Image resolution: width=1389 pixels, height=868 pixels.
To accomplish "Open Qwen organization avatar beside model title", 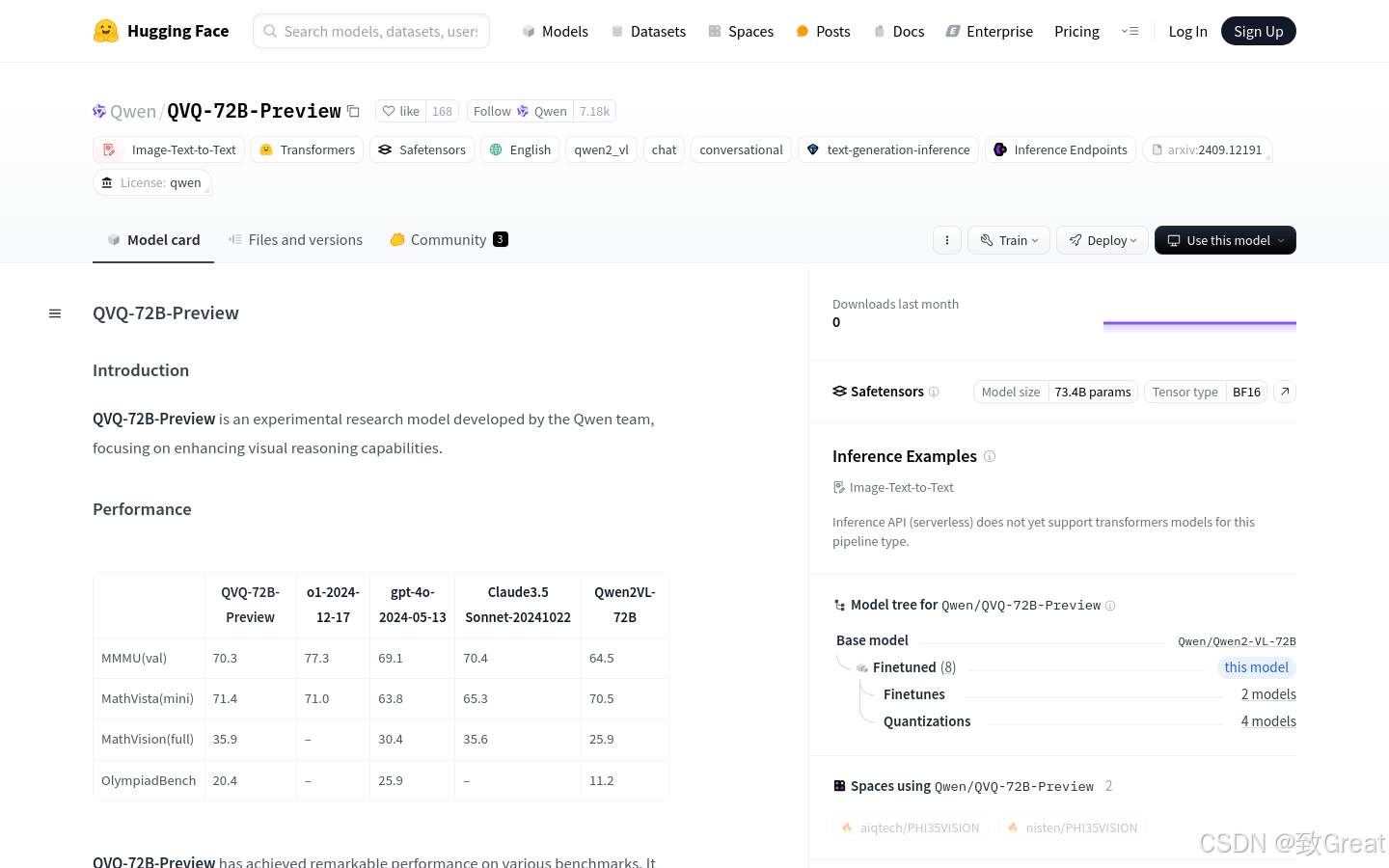I will click(x=99, y=111).
